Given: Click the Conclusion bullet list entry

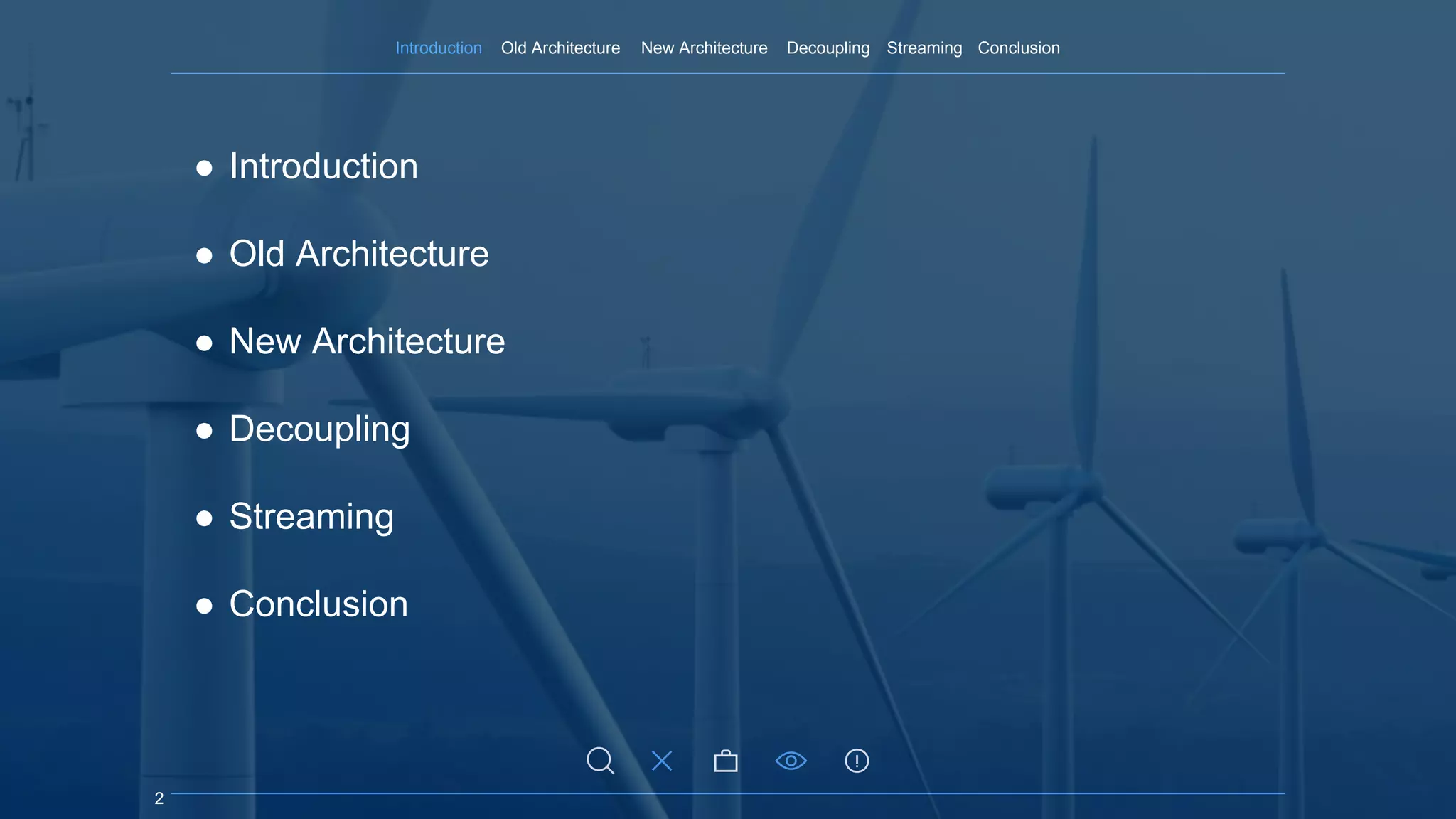Looking at the screenshot, I should pyautogui.click(x=318, y=604).
